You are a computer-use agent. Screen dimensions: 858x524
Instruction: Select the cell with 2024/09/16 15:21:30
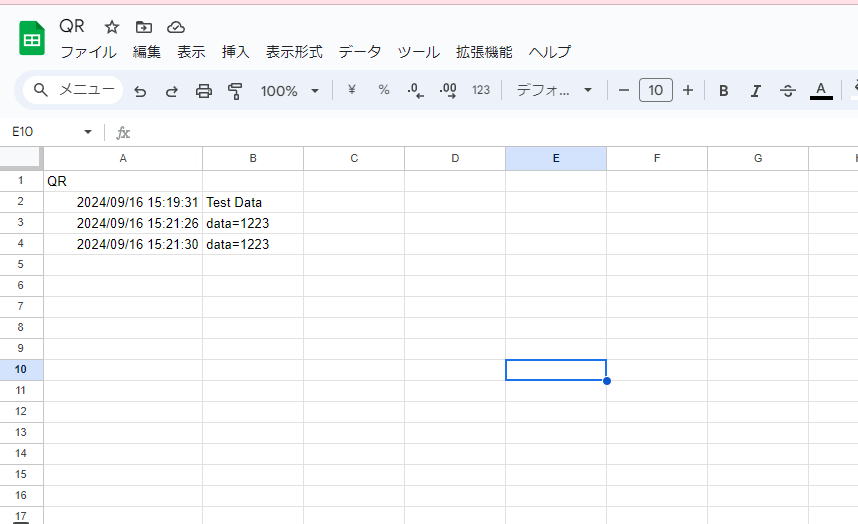[123, 244]
